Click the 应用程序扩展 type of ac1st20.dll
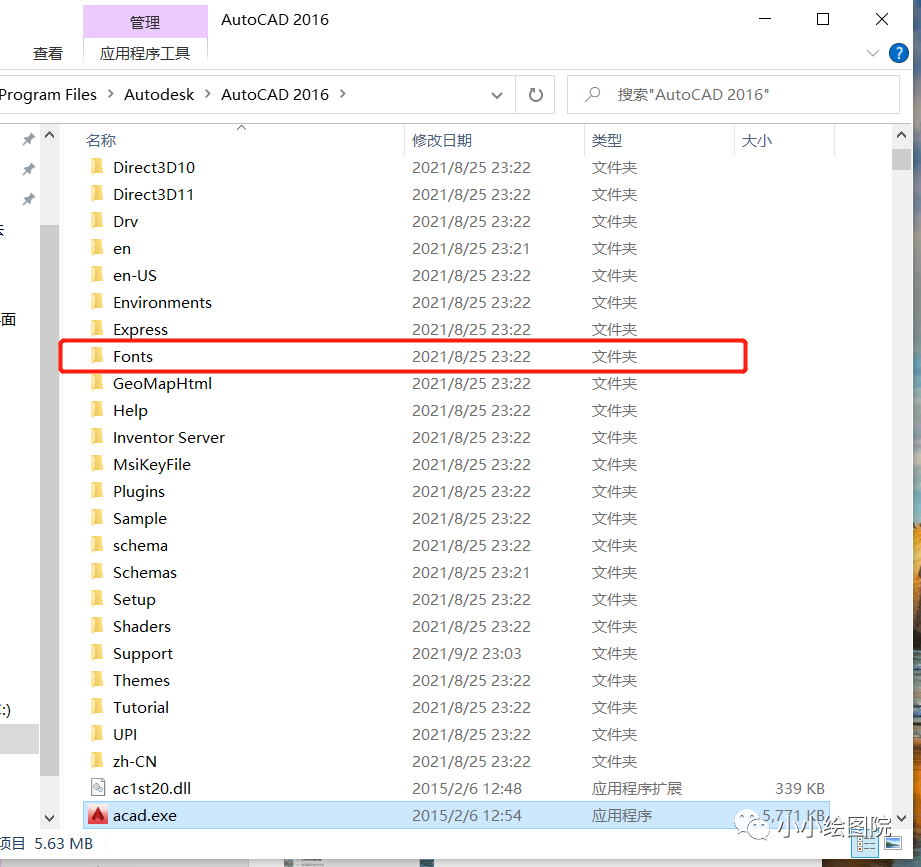921x867 pixels. click(637, 788)
